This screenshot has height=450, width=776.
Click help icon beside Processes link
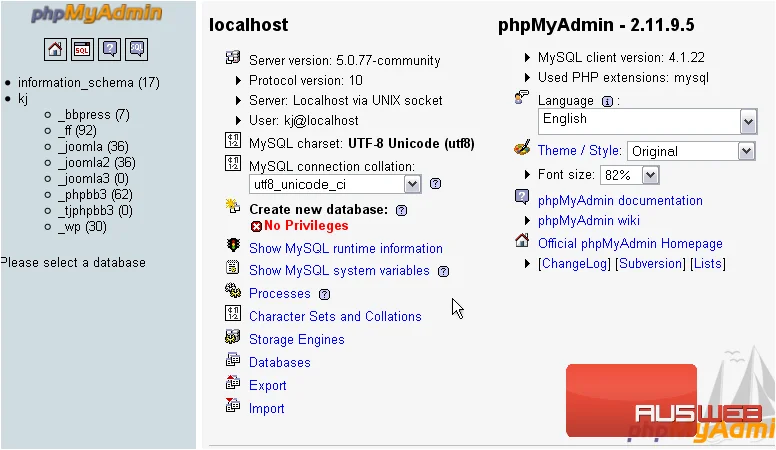324,295
